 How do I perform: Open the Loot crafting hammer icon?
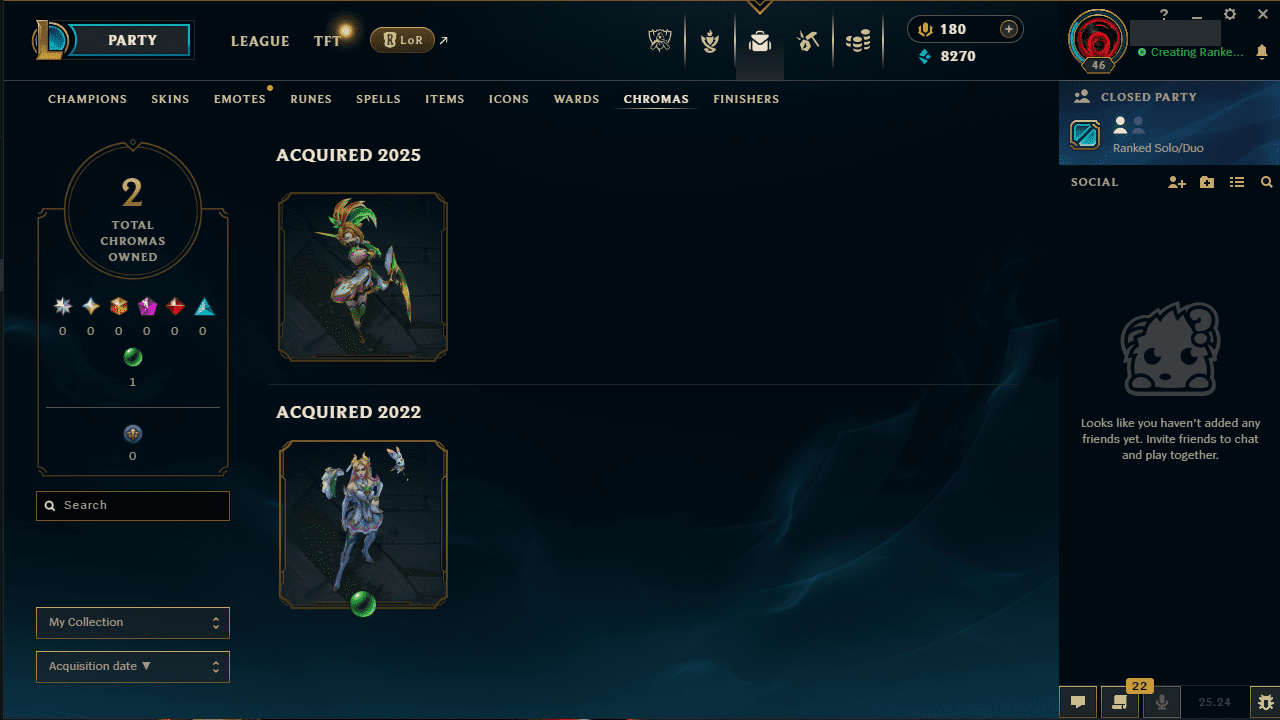(808, 41)
